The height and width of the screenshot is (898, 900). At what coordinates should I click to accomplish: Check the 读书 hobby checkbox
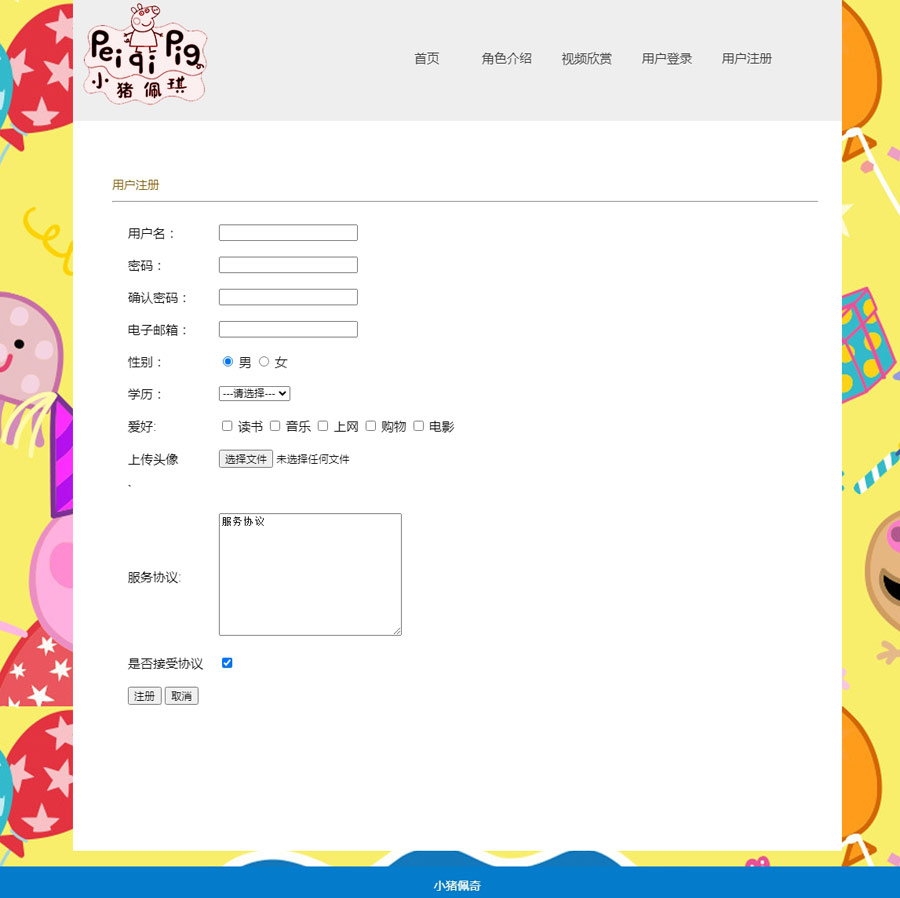[227, 426]
